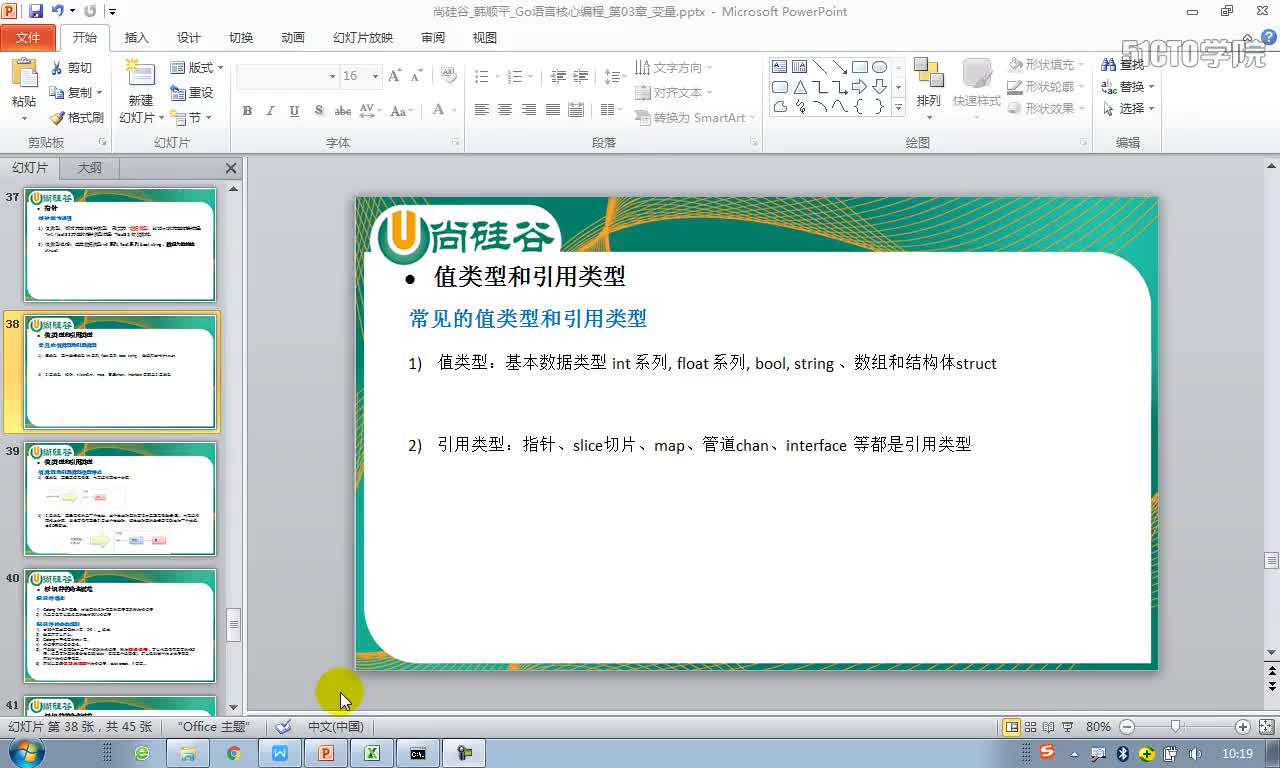Increase font size with the large A icon
Viewport: 1280px width, 768px height.
pos(394,76)
